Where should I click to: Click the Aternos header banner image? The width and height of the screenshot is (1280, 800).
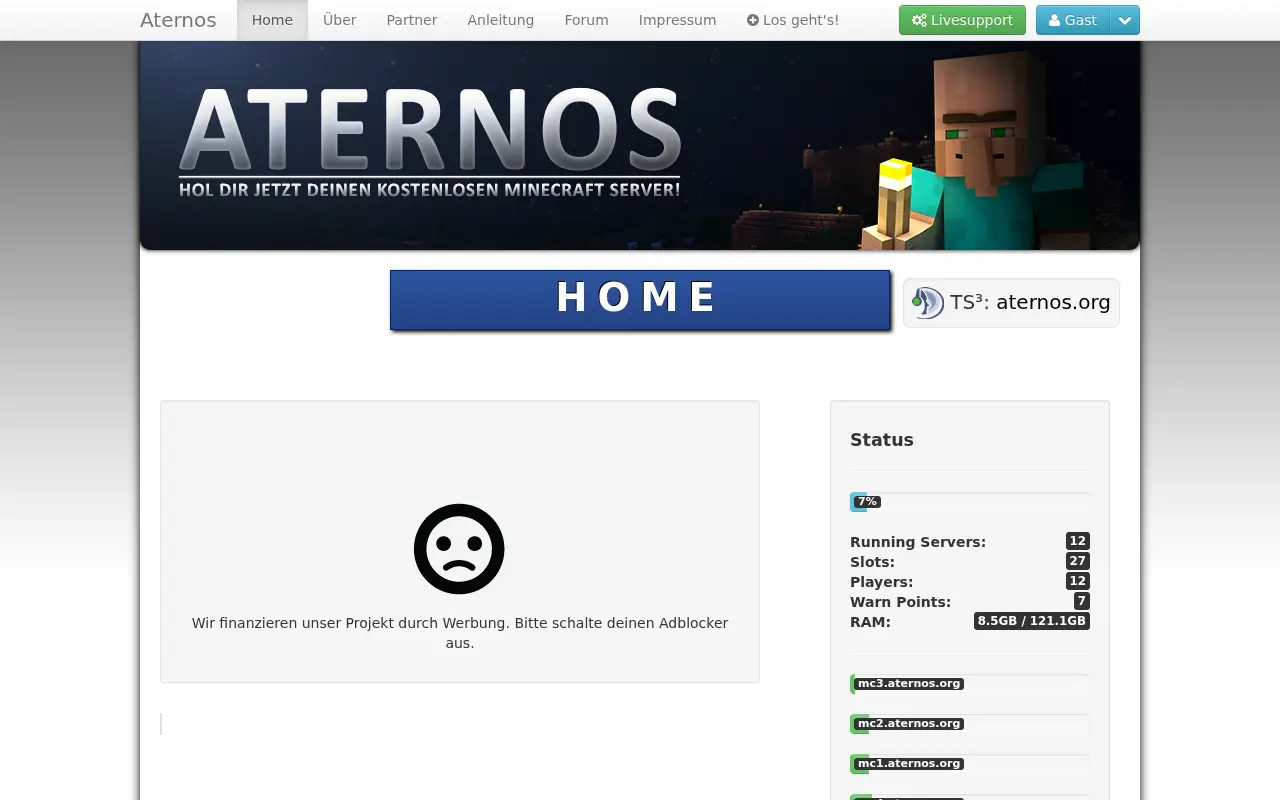point(640,145)
